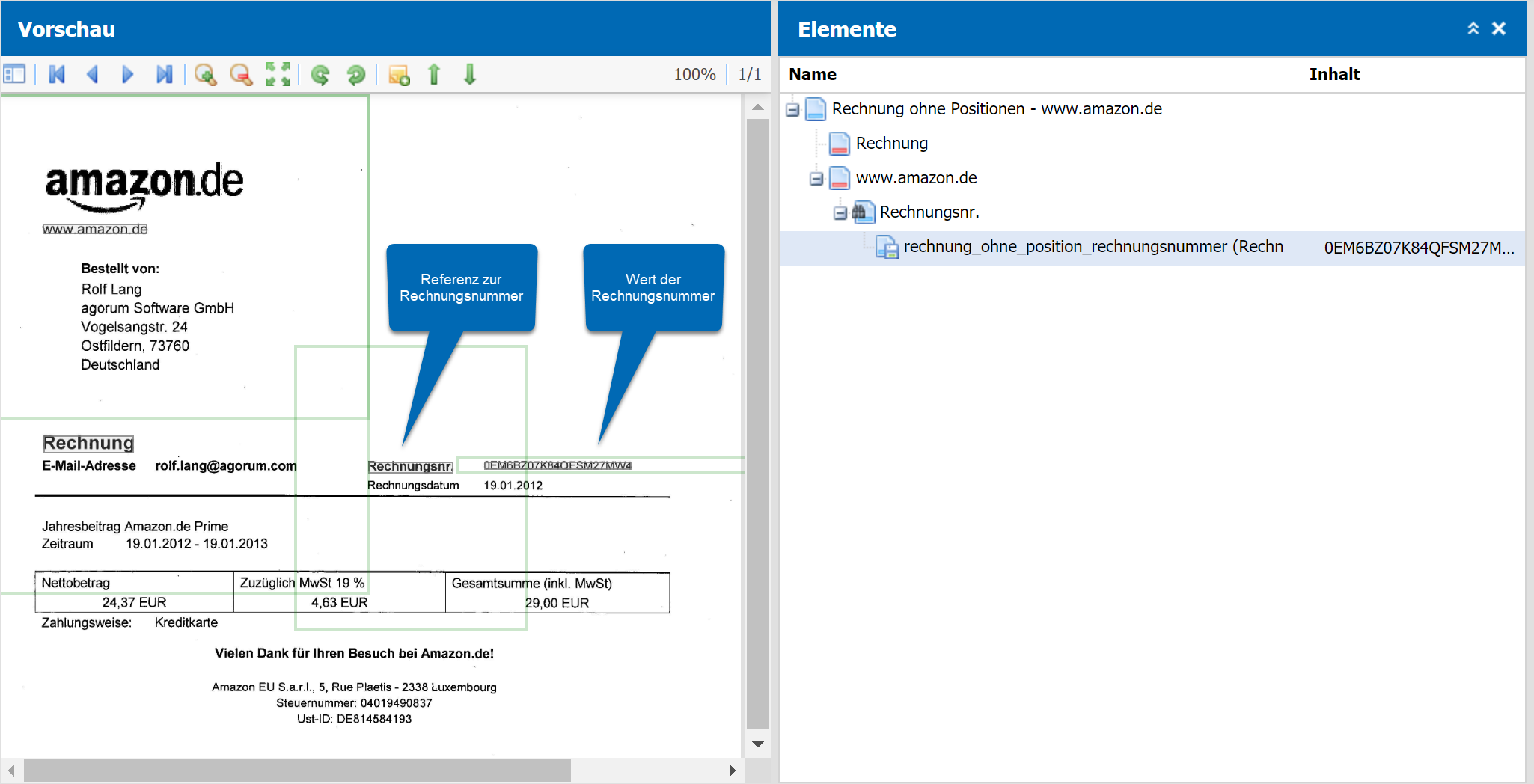Click the green up arrow icon
The width and height of the screenshot is (1534, 784).
pyautogui.click(x=434, y=74)
